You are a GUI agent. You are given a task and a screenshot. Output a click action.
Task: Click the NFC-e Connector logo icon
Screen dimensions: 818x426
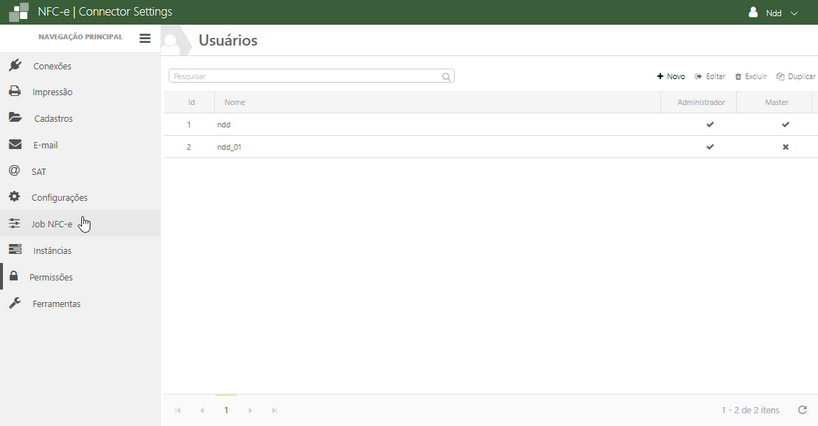click(19, 12)
